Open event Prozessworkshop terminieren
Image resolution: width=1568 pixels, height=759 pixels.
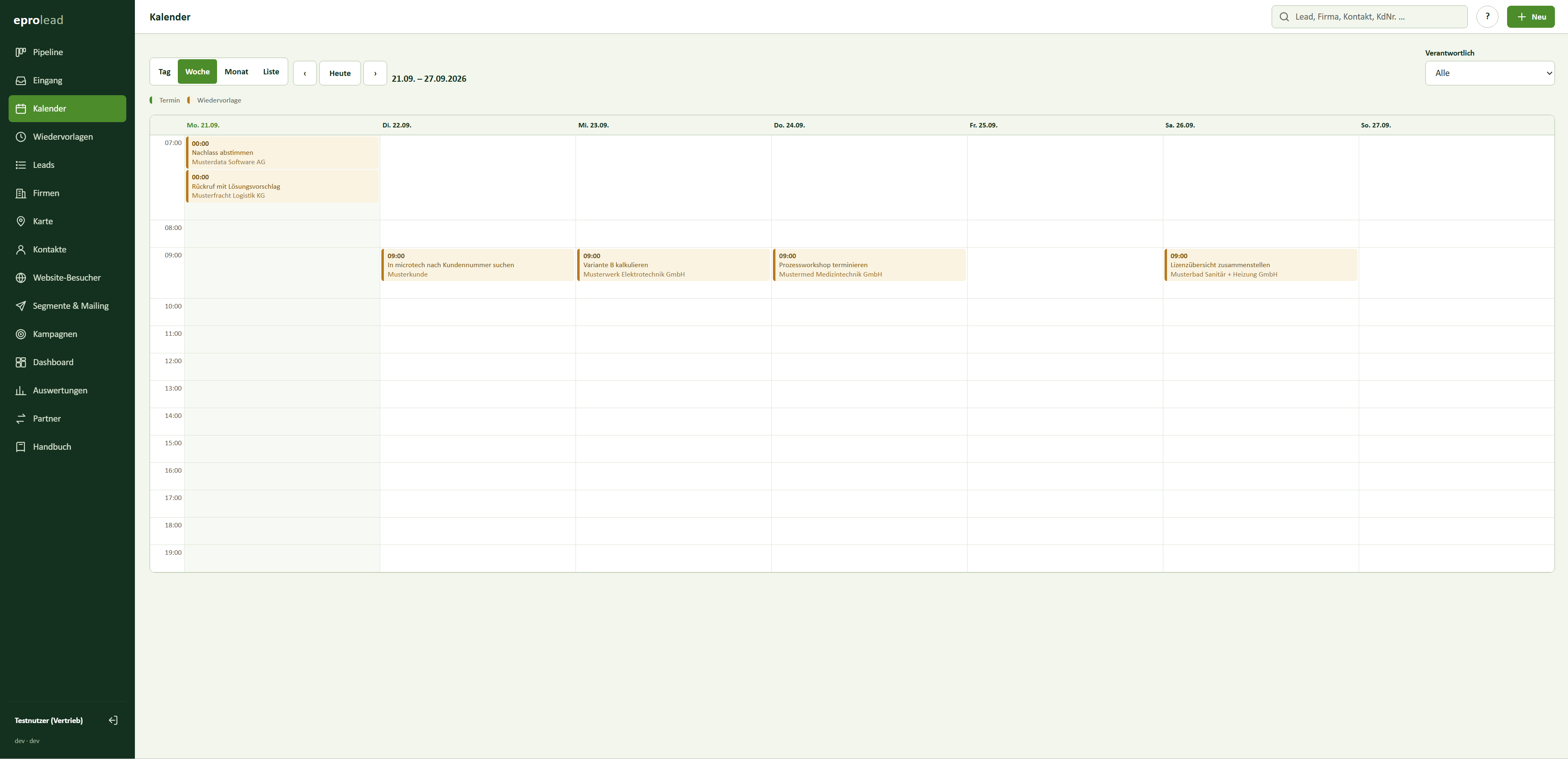click(x=869, y=265)
